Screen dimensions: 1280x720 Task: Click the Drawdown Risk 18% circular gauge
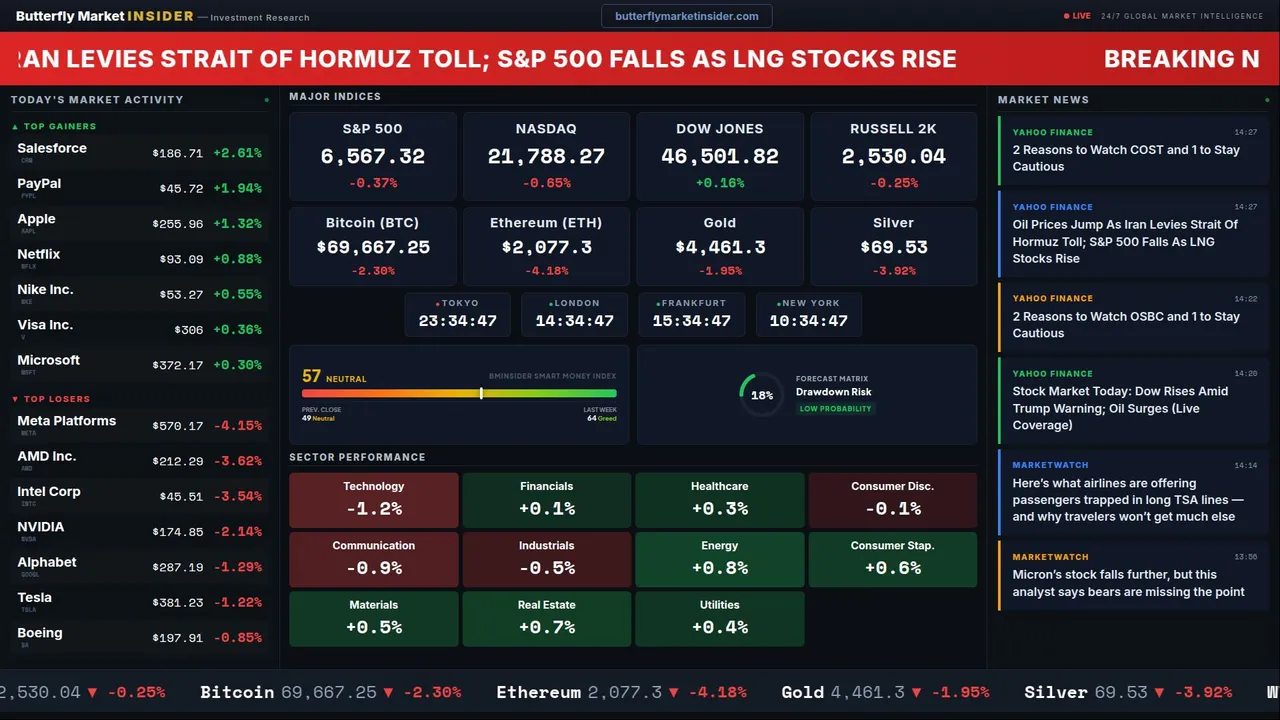coord(761,395)
